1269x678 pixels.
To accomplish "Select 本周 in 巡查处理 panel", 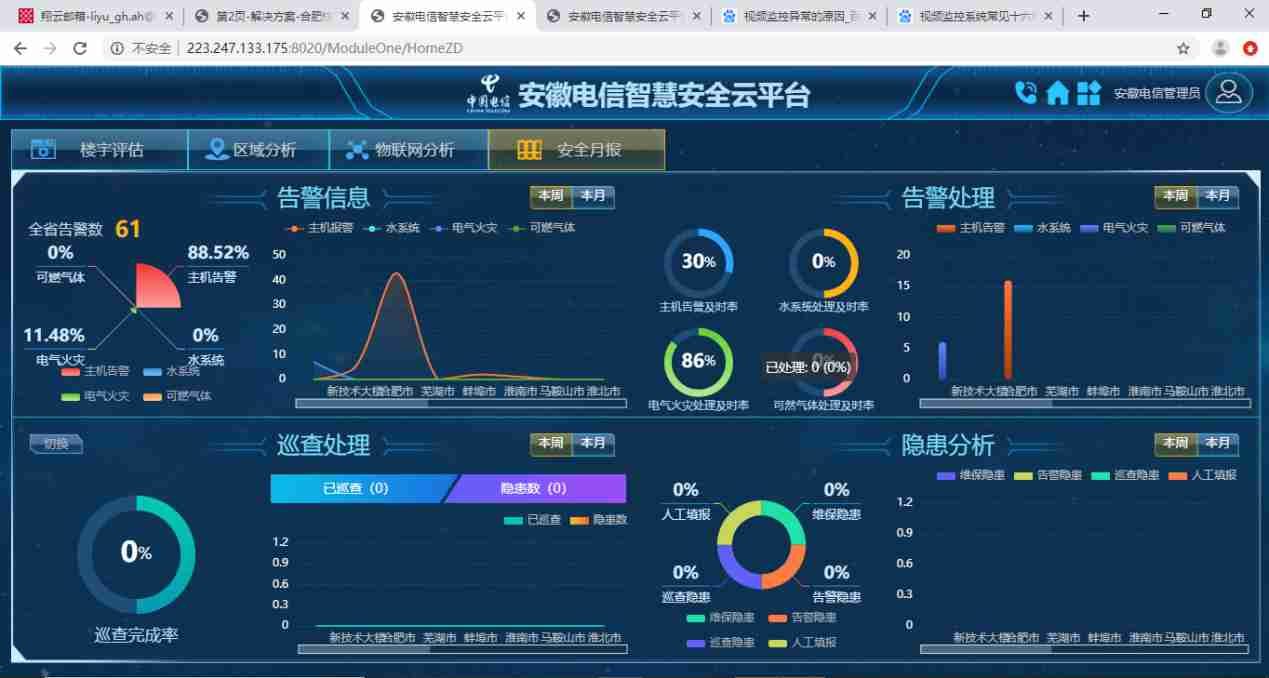I will pos(551,443).
